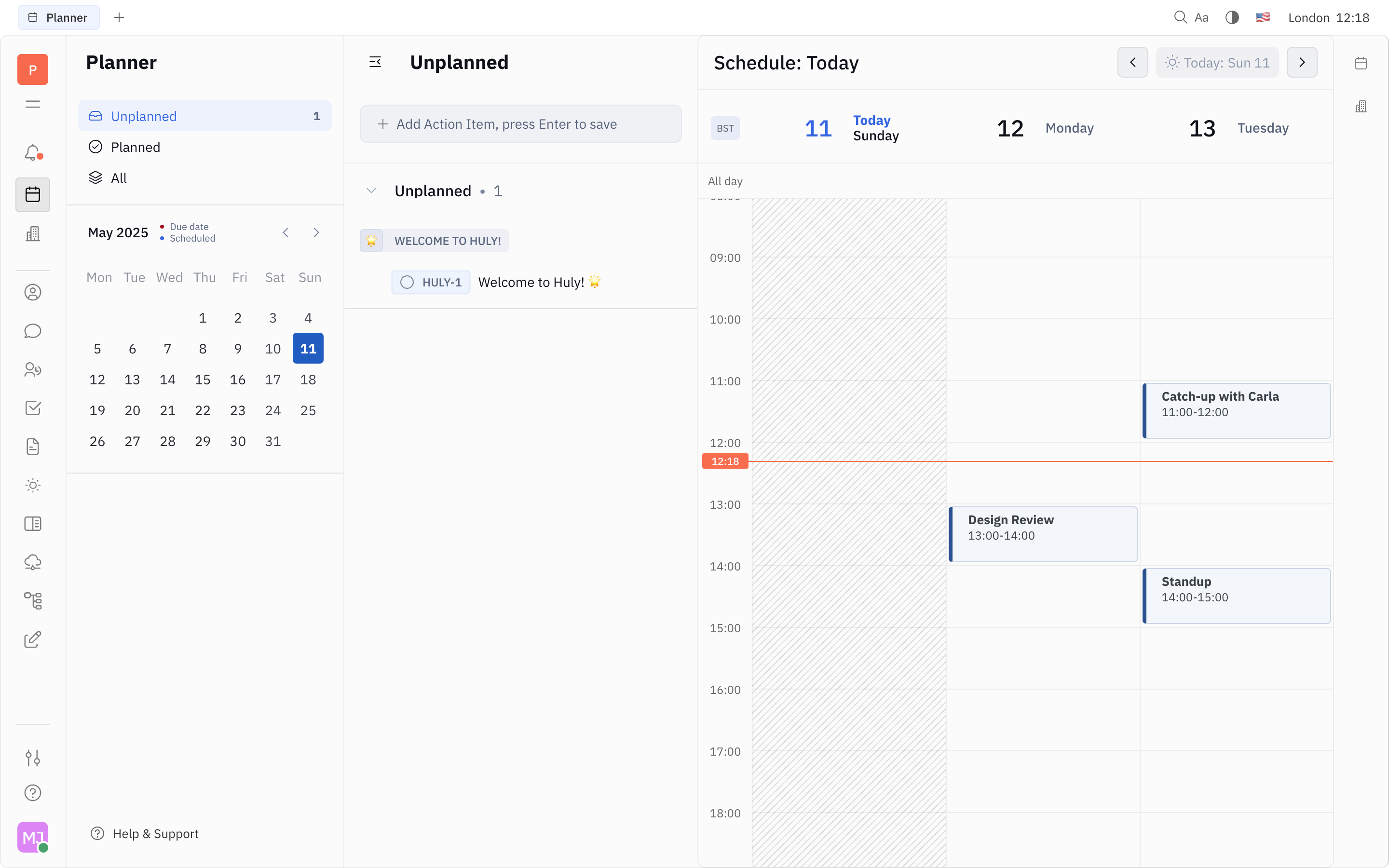1389x868 pixels.
Task: Open the notifications inbox bell icon
Action: click(x=33, y=152)
